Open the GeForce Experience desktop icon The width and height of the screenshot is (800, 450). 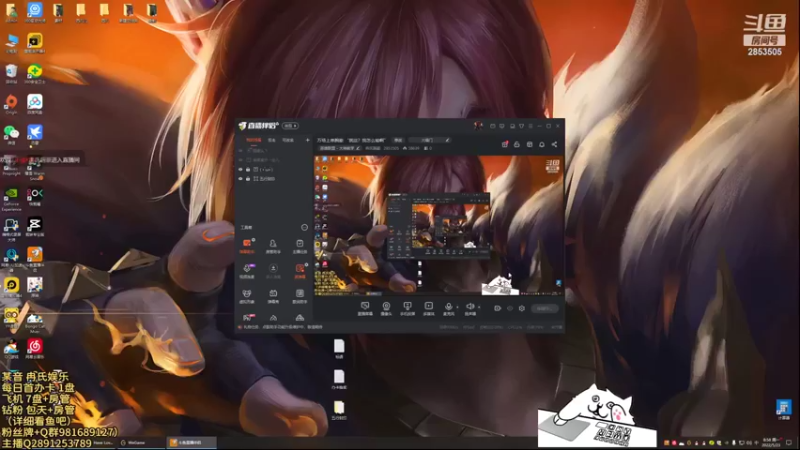[11, 199]
